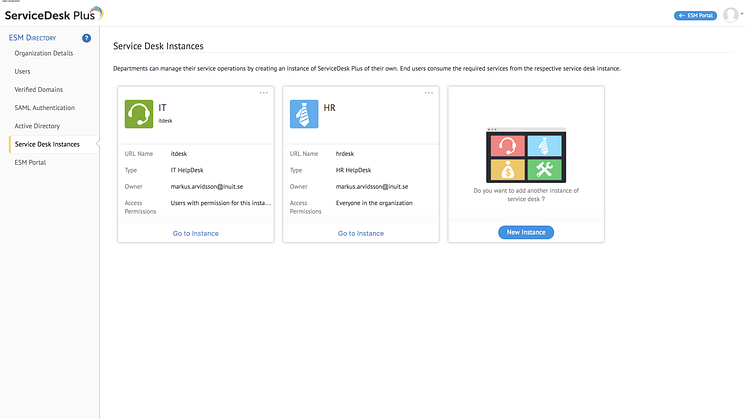Click the ESM Portal button at top right
Image resolution: width=746 pixels, height=419 pixels.
695,16
